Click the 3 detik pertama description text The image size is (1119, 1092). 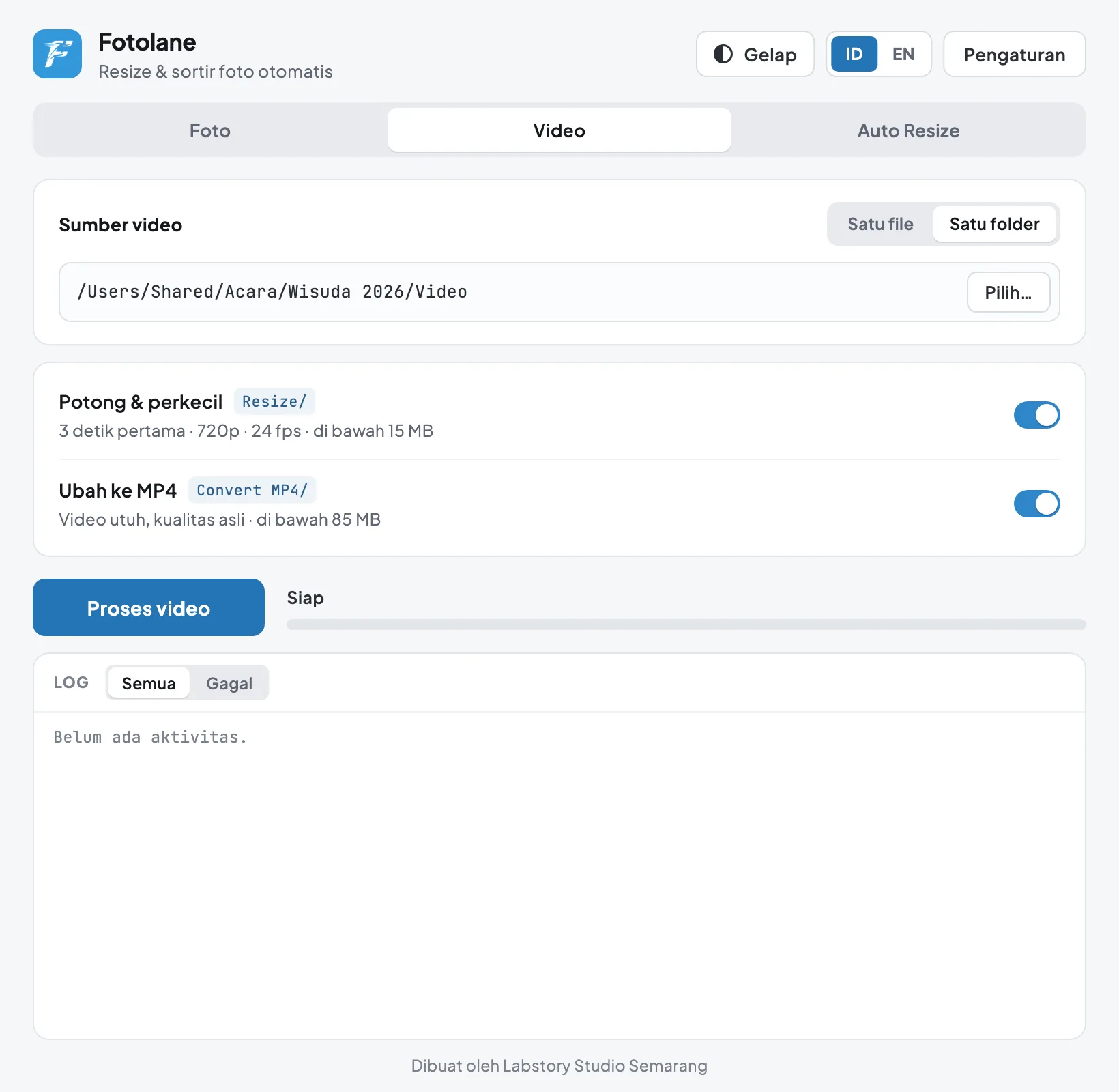(246, 431)
